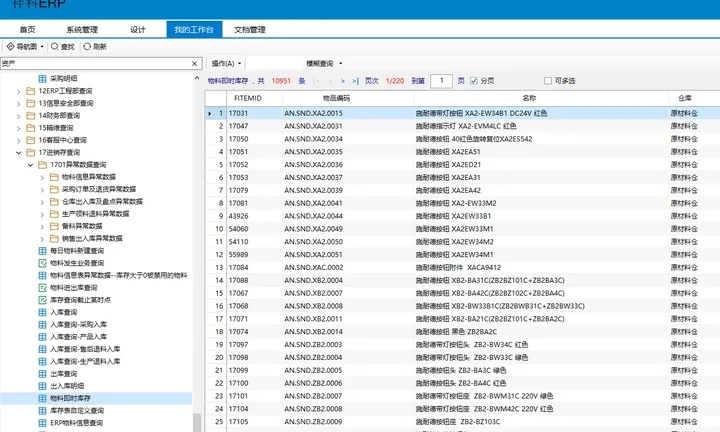Sort by the FITEMID column header

point(247,99)
